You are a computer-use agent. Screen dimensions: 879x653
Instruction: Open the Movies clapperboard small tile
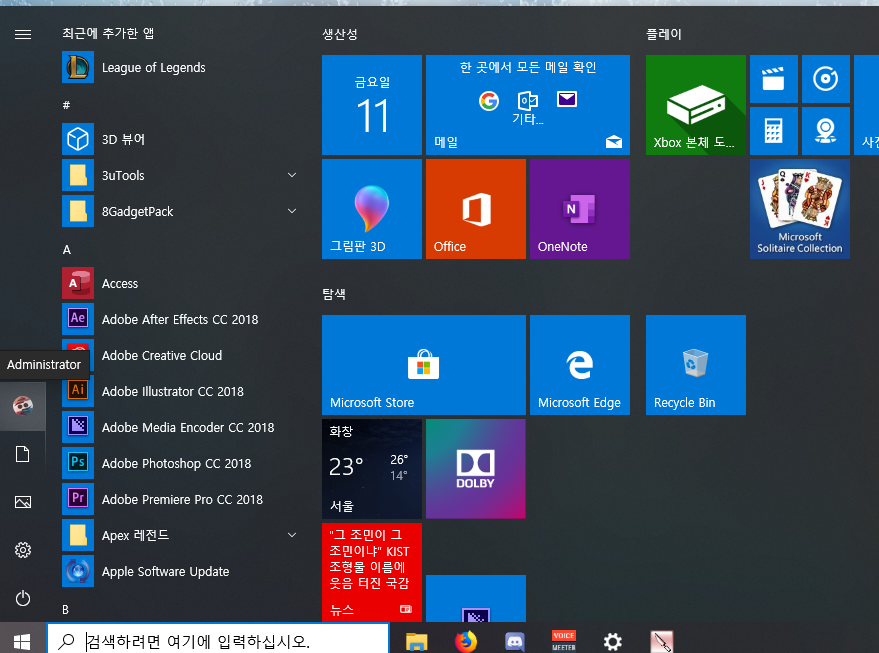(x=774, y=79)
